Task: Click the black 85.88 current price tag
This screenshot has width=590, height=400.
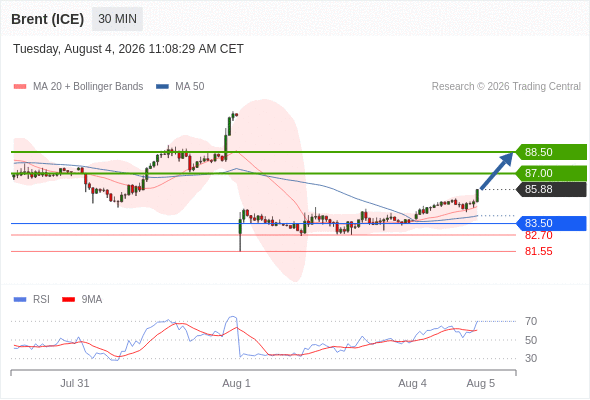Action: point(551,189)
